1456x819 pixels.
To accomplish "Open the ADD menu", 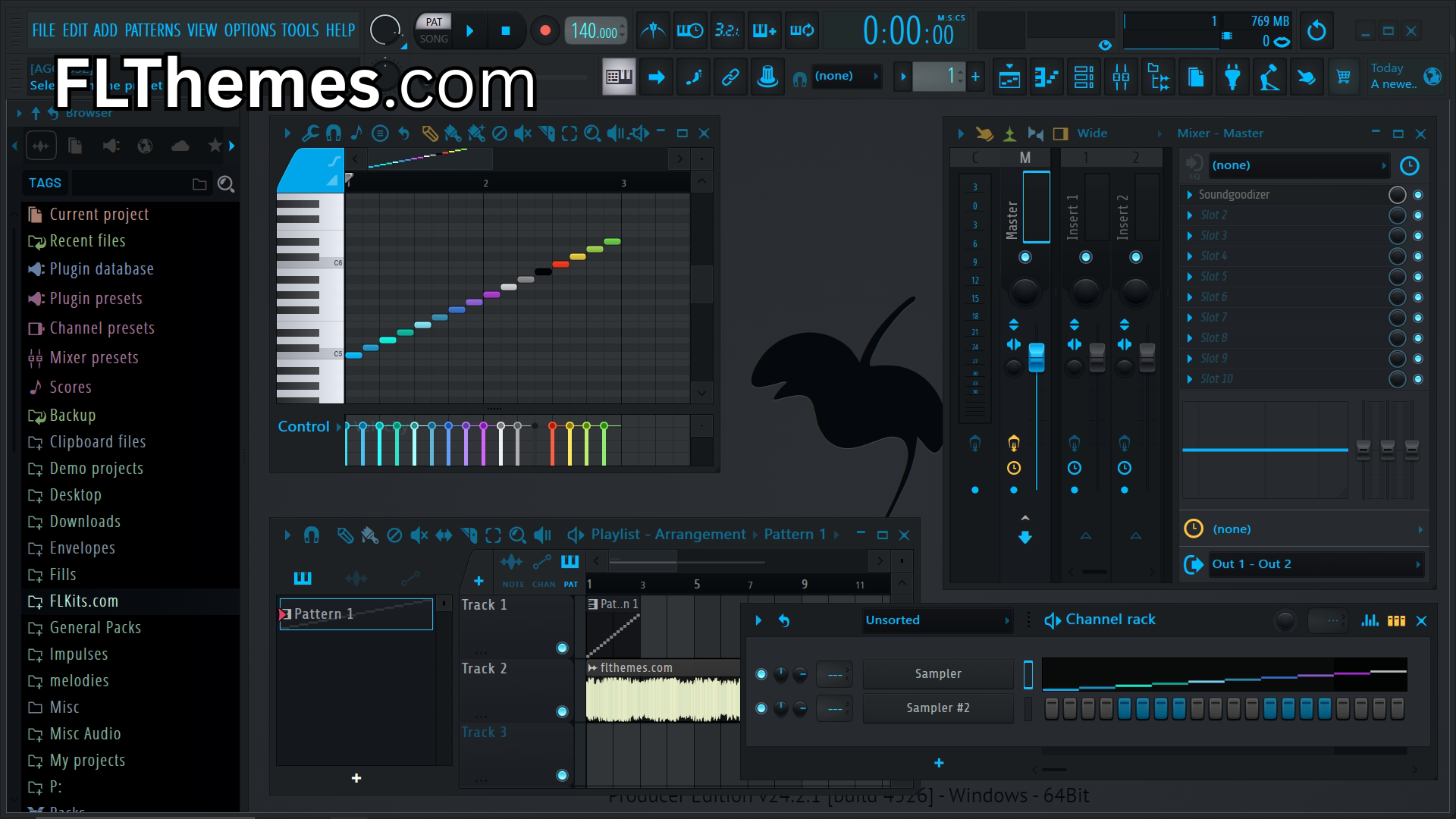I will [x=105, y=30].
